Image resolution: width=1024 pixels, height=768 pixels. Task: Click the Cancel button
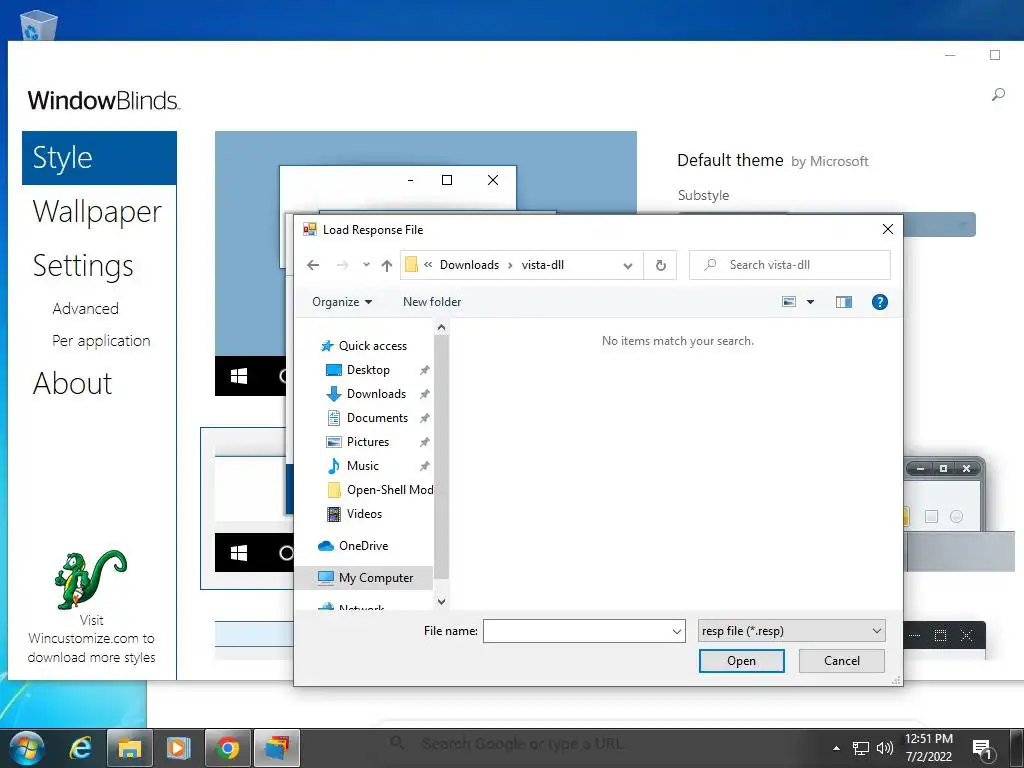[841, 661]
